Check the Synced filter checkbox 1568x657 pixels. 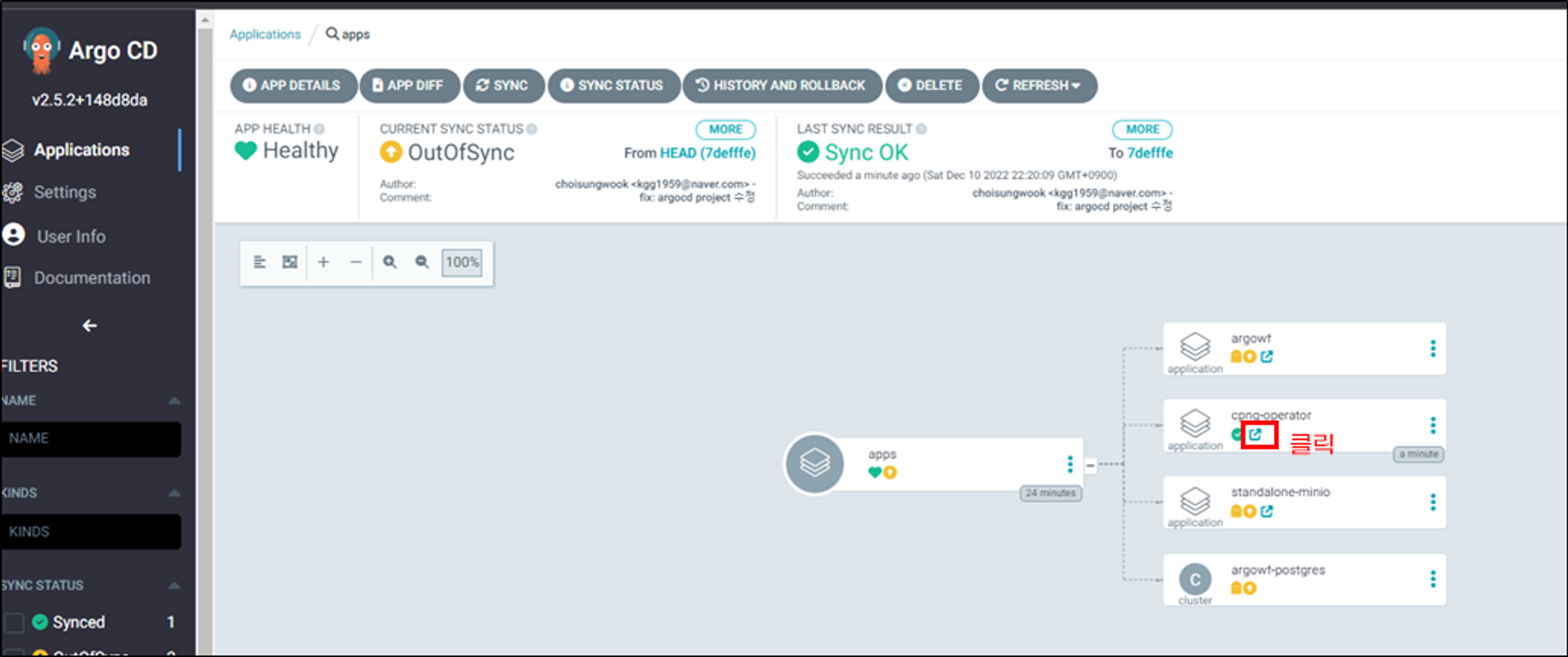click(x=14, y=623)
